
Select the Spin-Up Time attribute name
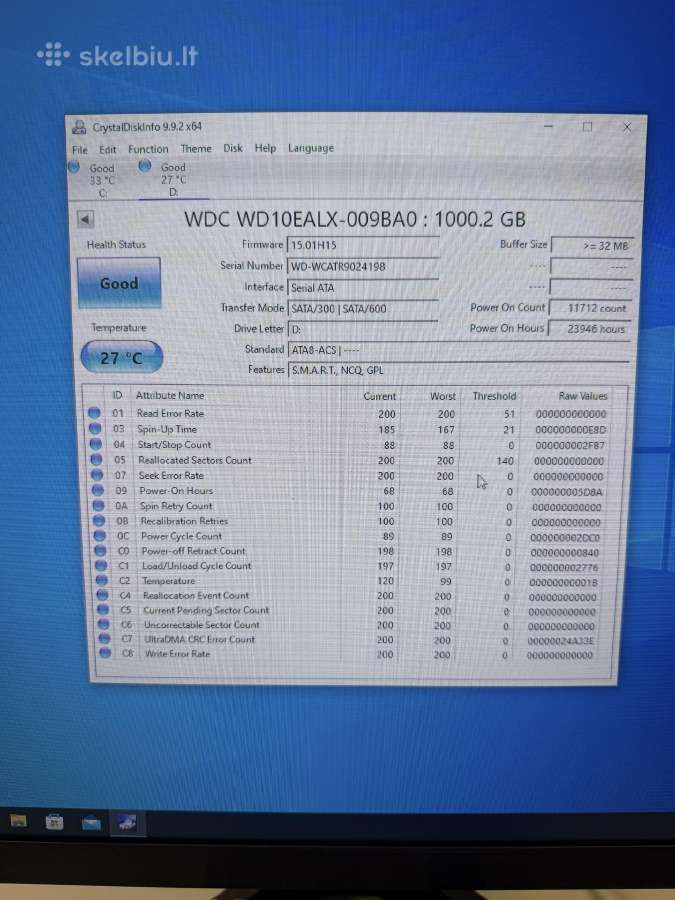coord(167,429)
